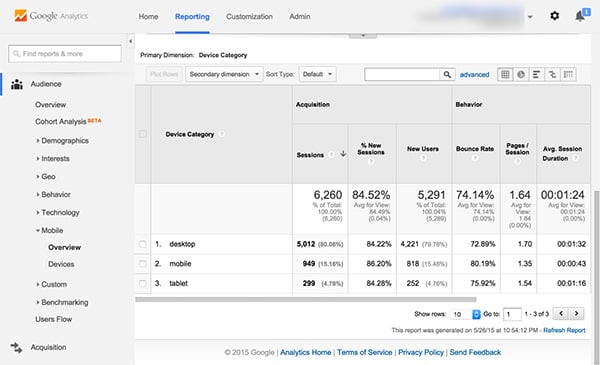
Task: Go to next page of results
Action: [576, 314]
